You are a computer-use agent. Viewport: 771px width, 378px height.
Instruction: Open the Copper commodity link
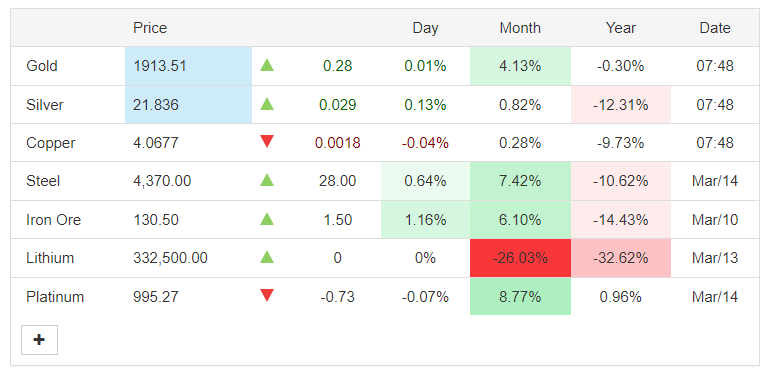pyautogui.click(x=51, y=143)
